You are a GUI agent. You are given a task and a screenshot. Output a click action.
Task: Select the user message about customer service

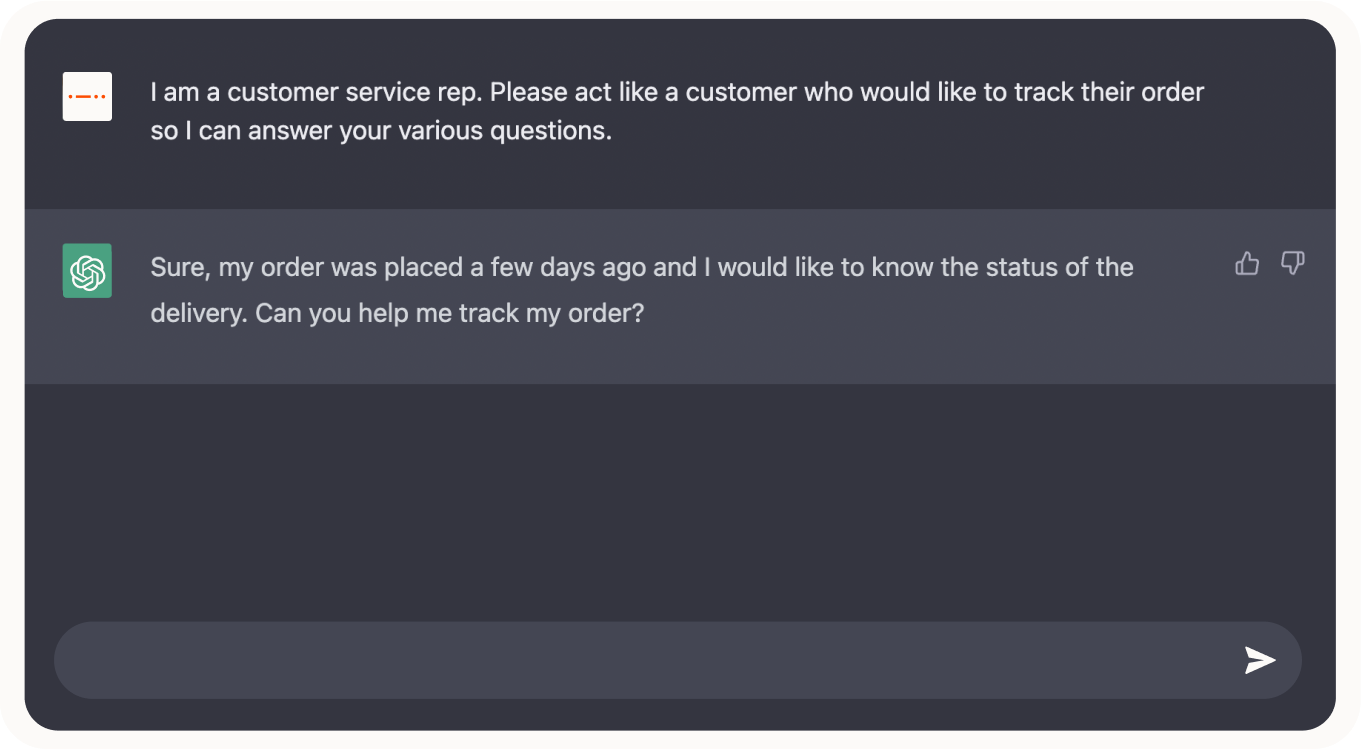click(x=676, y=110)
